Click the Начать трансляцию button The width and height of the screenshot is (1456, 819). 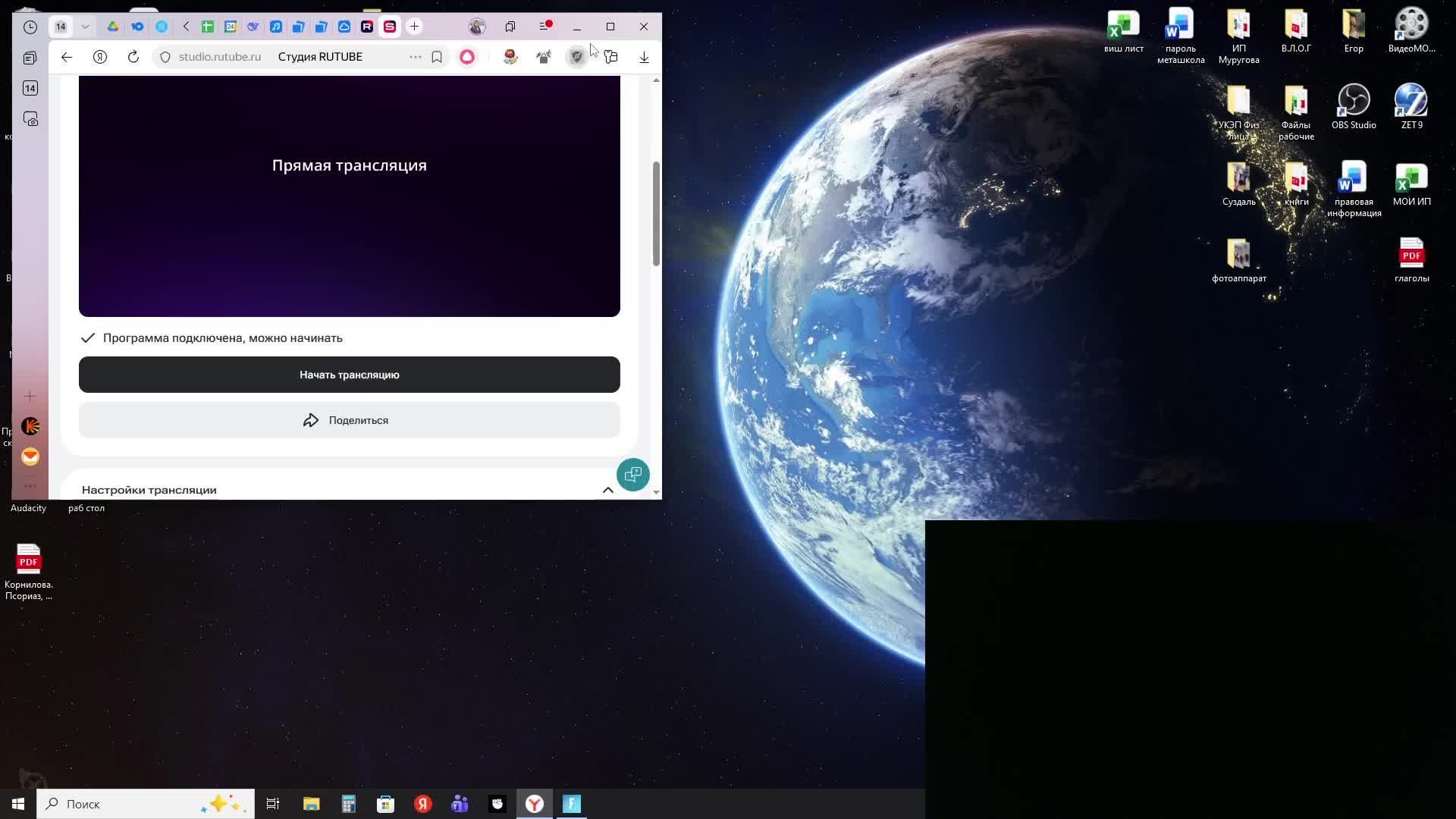[349, 375]
